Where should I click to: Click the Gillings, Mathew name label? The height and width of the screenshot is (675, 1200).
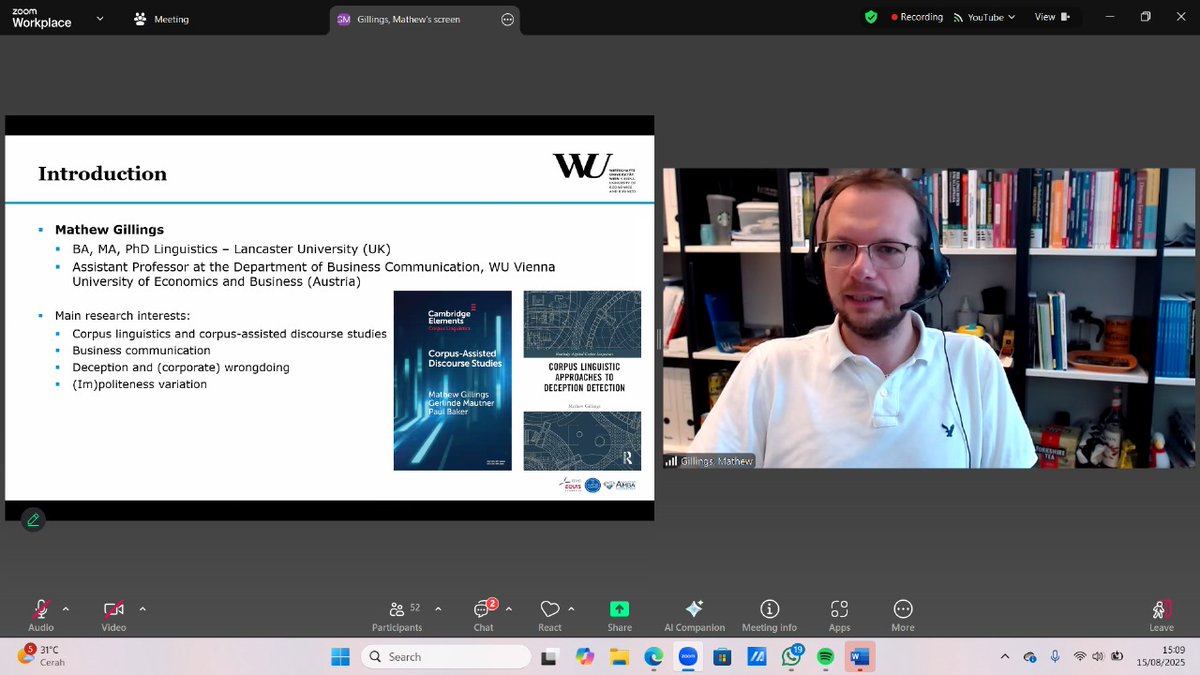coord(709,461)
